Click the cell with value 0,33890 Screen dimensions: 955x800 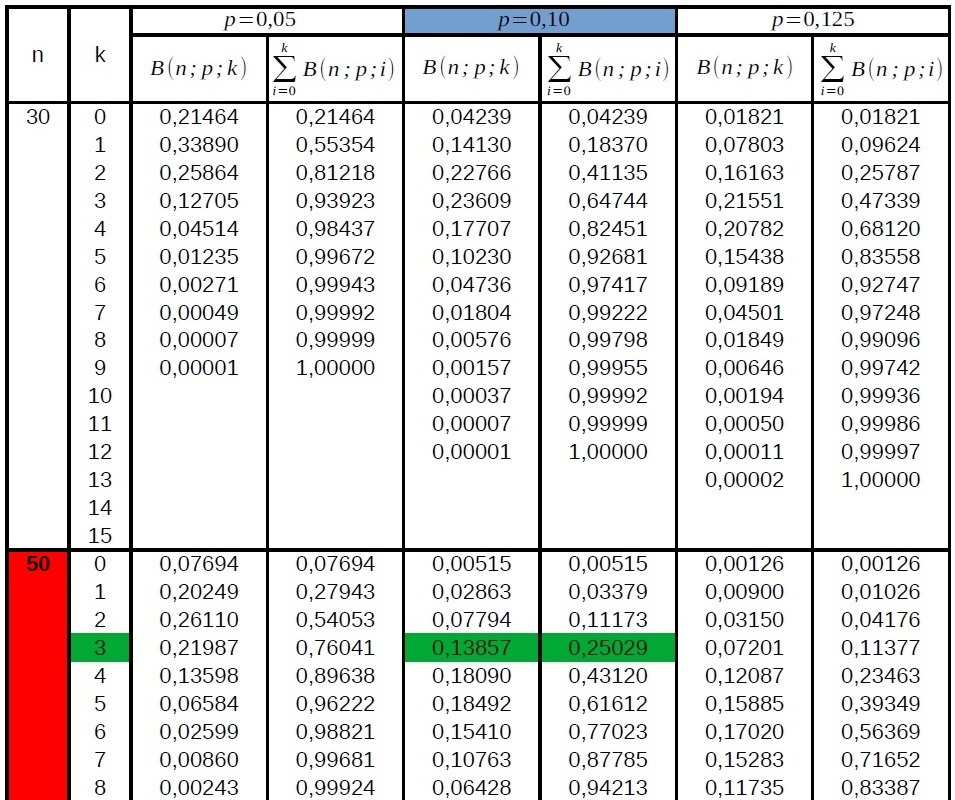coord(199,145)
